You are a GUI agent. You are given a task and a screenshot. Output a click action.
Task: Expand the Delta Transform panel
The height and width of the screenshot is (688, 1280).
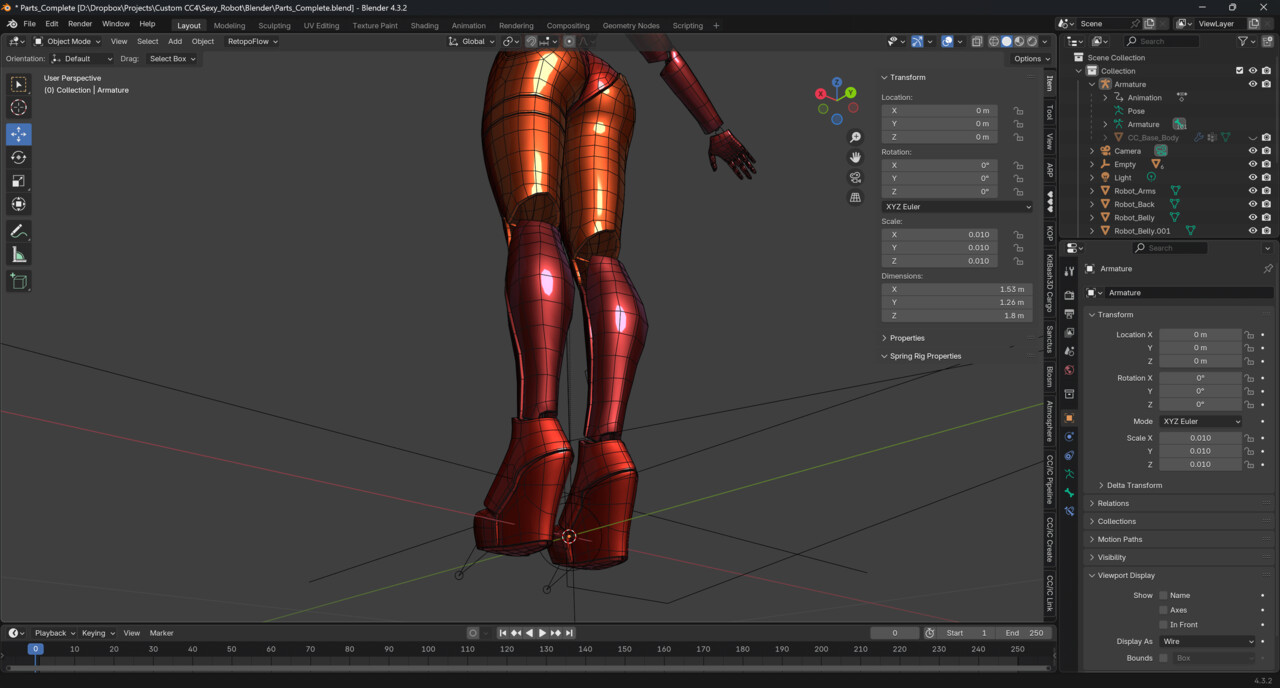[x=1134, y=485]
